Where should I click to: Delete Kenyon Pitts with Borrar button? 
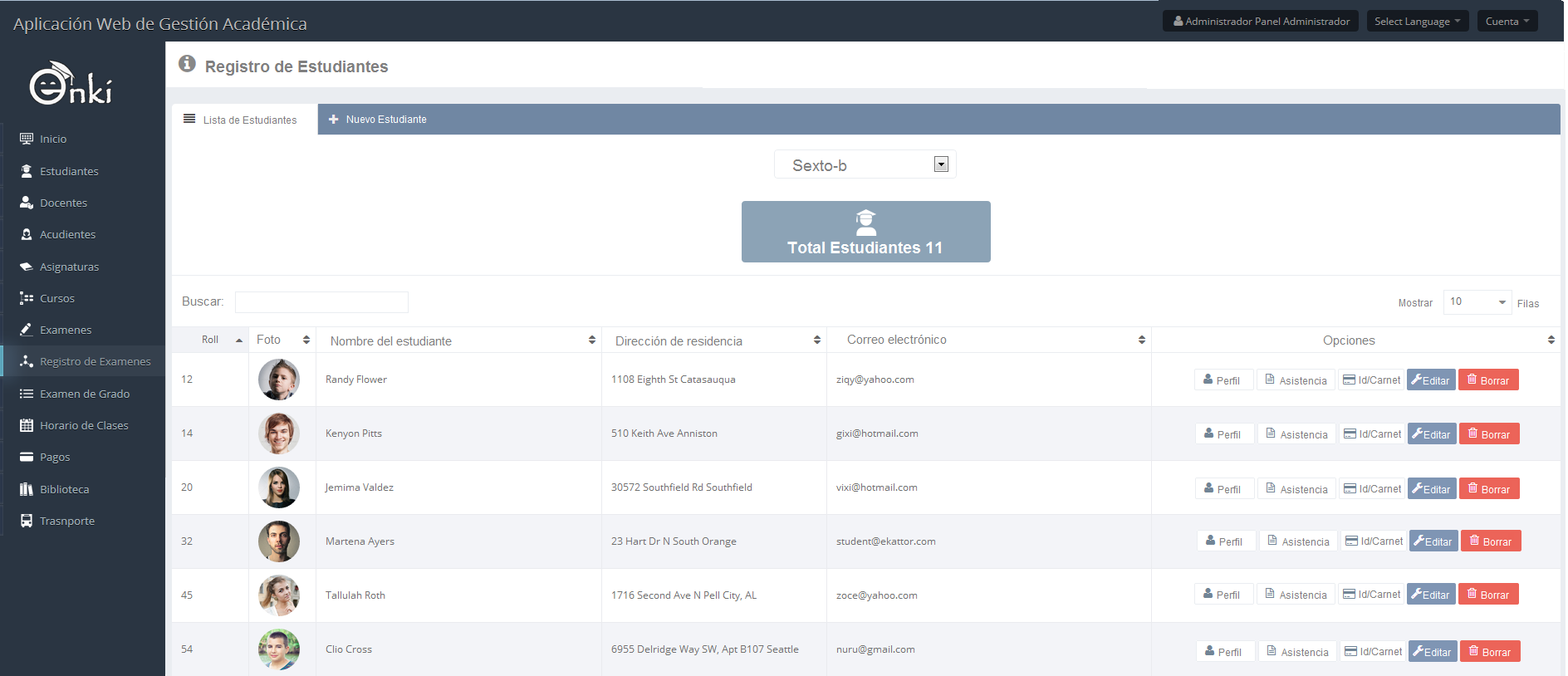click(1488, 434)
